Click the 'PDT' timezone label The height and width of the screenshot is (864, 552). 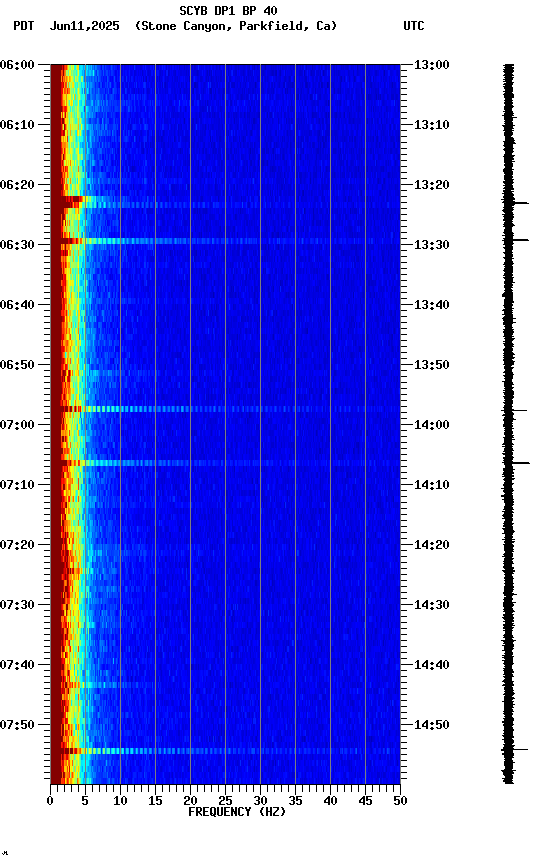tap(24, 26)
